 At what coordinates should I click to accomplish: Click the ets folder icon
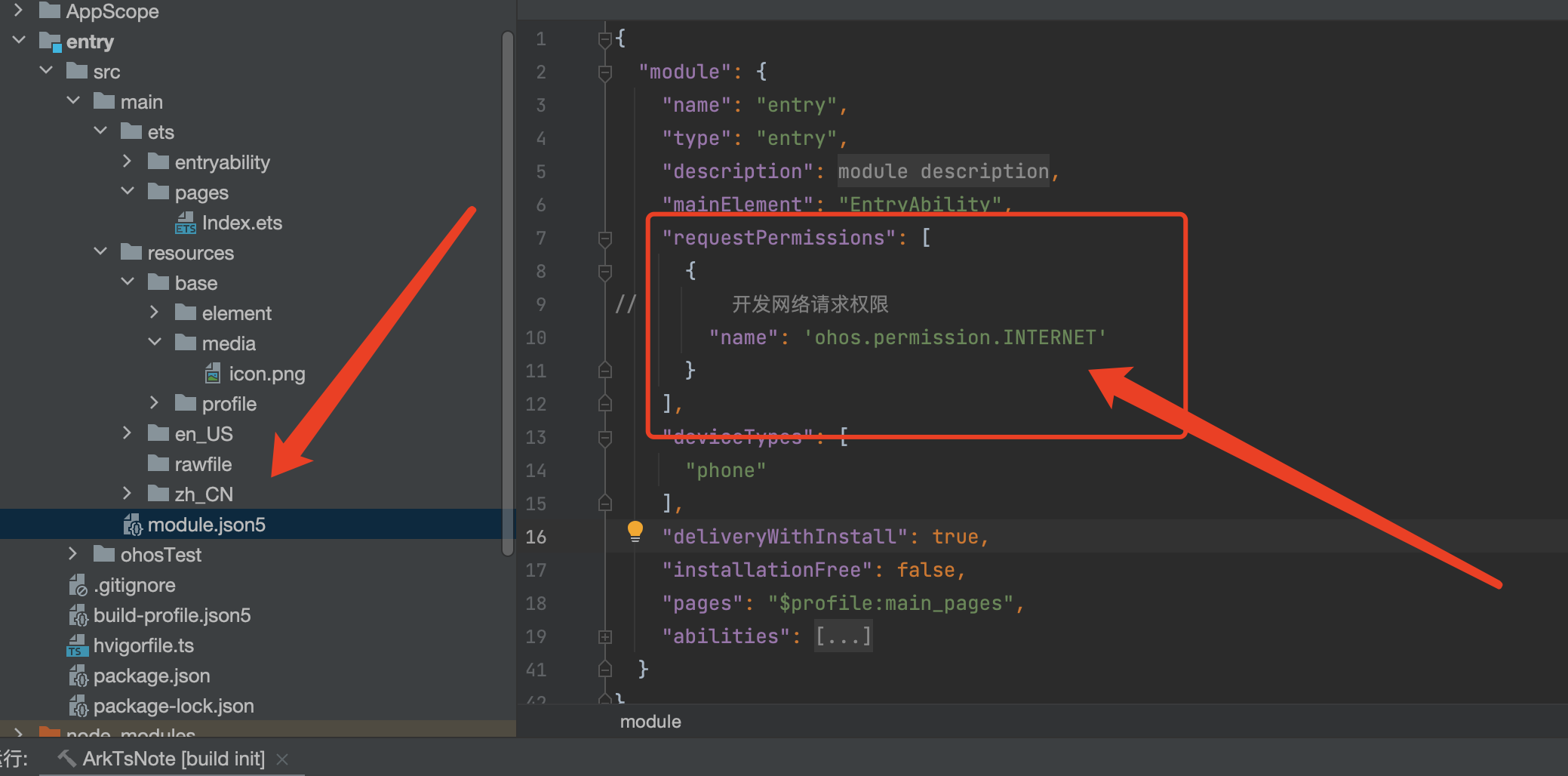pyautogui.click(x=131, y=132)
